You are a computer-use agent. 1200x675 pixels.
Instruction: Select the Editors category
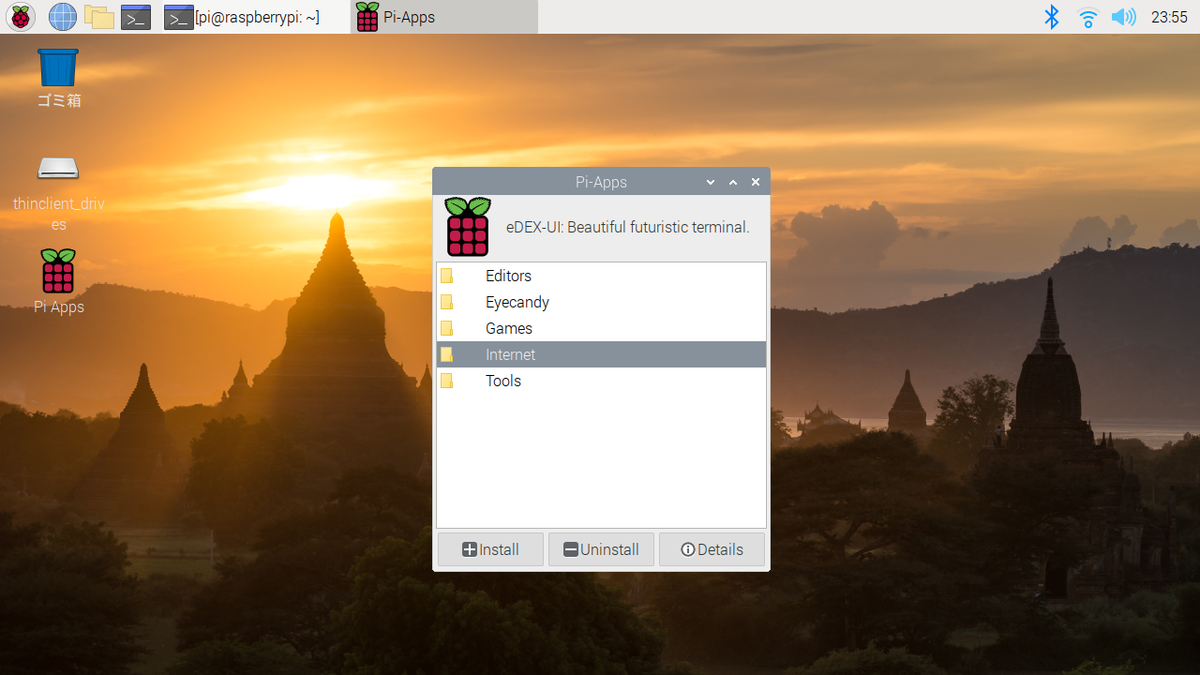601,276
